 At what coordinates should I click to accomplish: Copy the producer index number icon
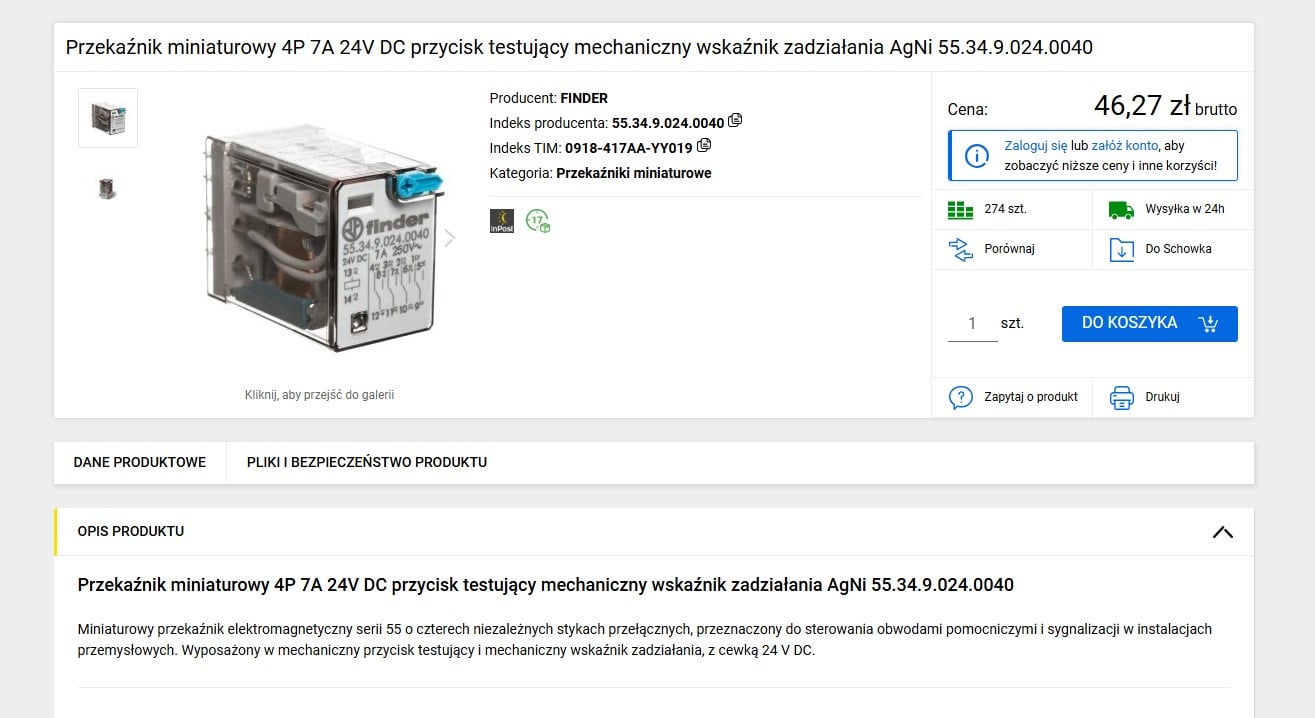736,121
